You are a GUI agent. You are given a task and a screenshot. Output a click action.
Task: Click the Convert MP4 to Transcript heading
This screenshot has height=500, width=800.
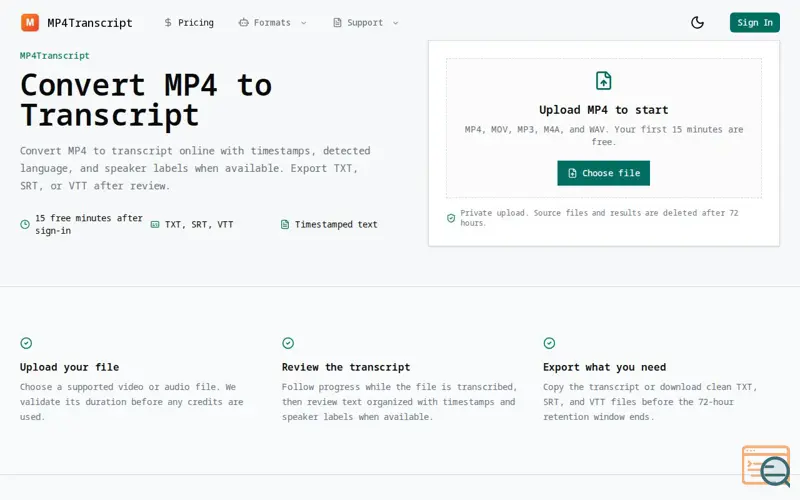pos(146,99)
